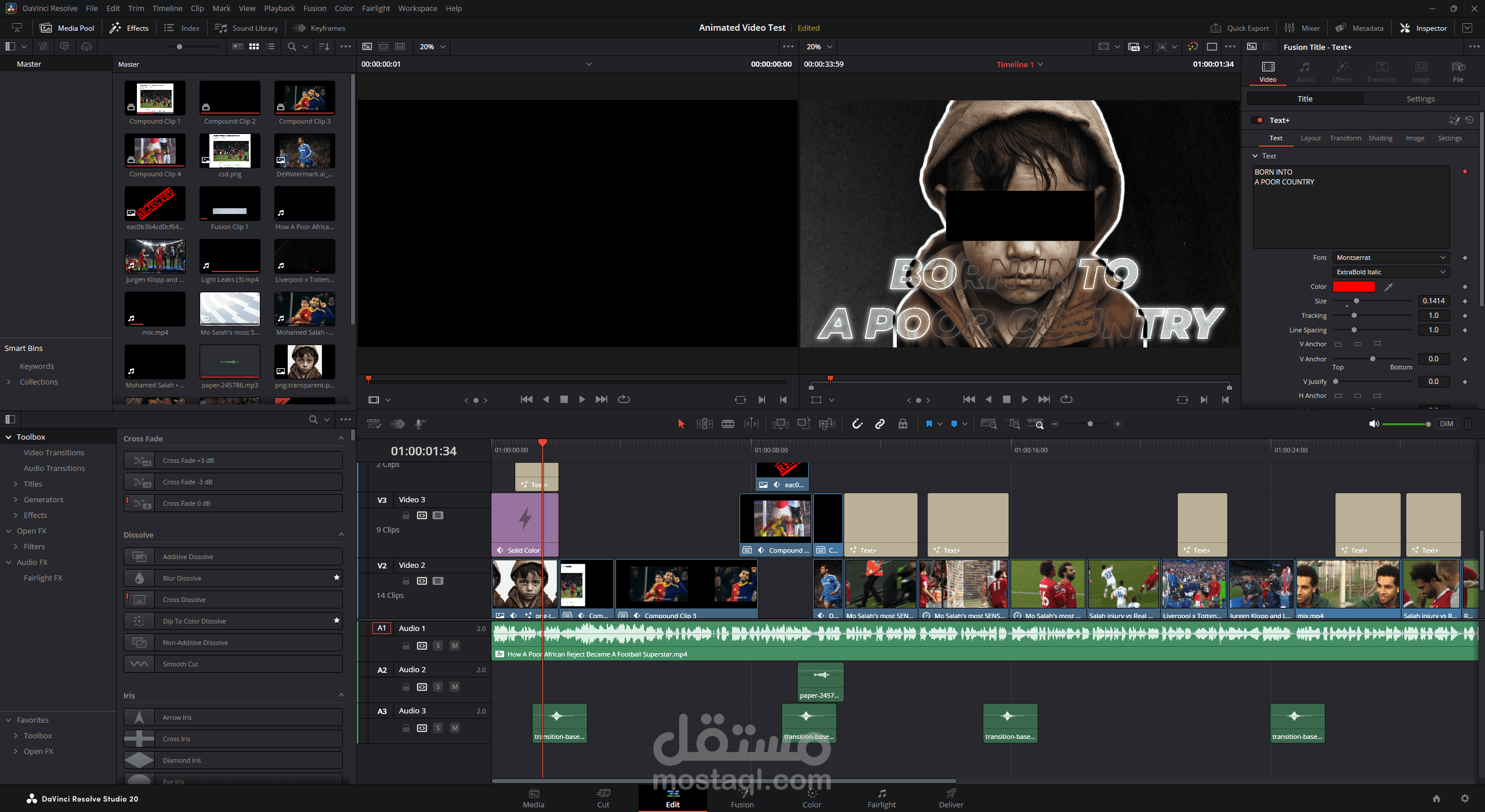Screen dimensions: 1485x812
Task: Open Project Settings gear icon
Action: (1465, 799)
